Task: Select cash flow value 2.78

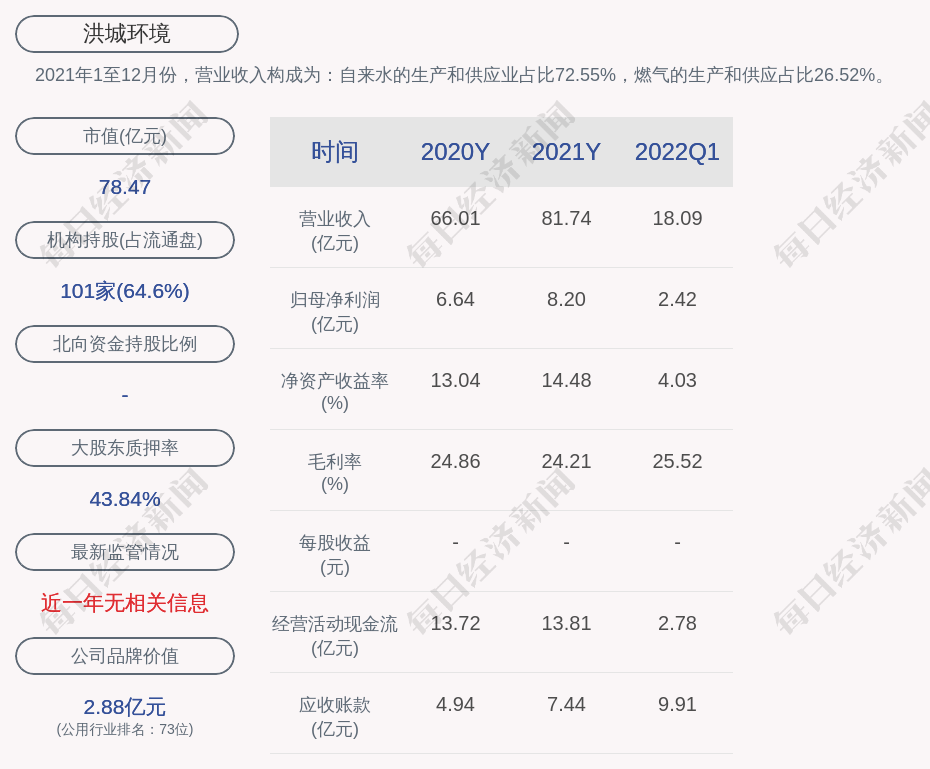Action: click(x=677, y=623)
